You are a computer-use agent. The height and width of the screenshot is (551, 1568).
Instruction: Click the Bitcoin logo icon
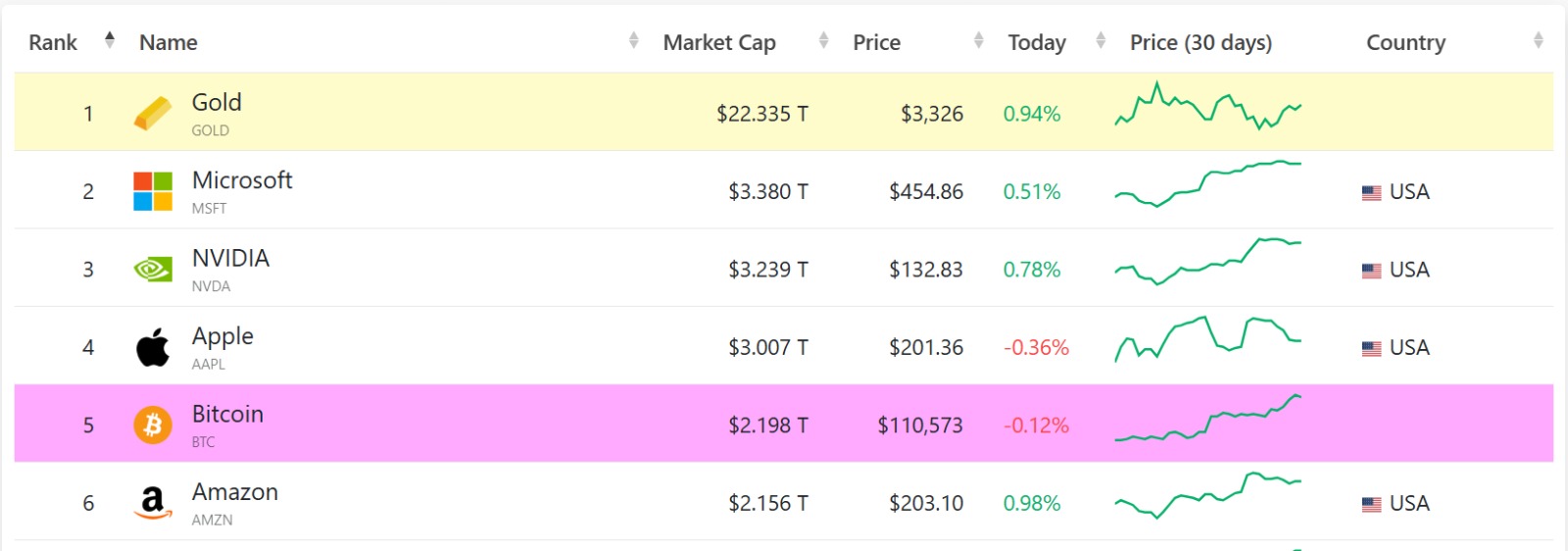click(152, 426)
